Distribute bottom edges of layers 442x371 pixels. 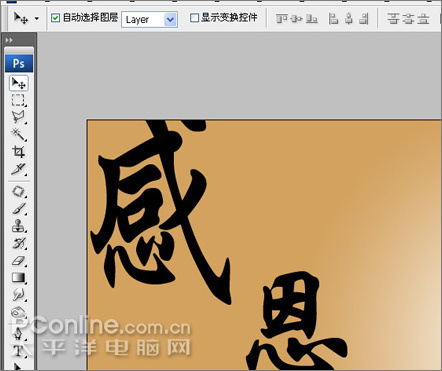pos(423,19)
